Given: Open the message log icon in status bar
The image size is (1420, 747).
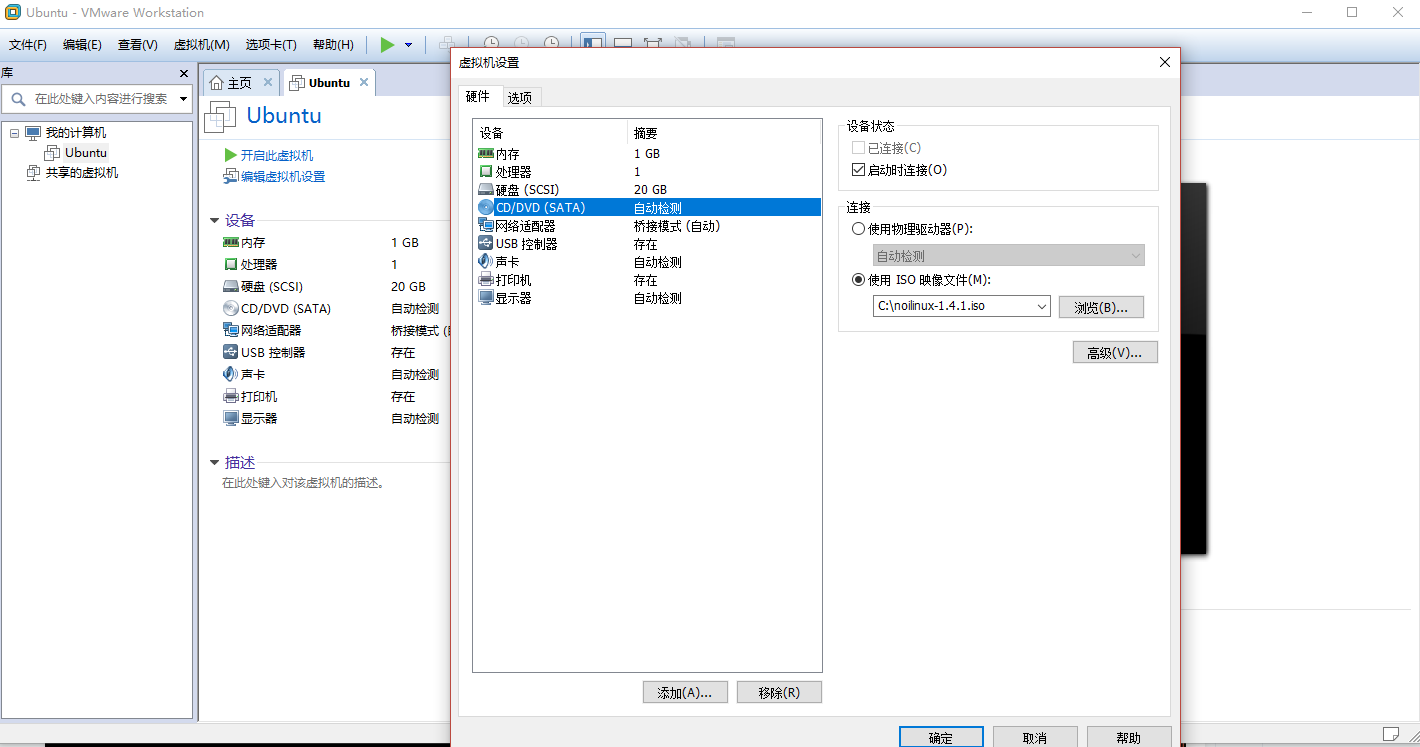Looking at the screenshot, I should (1390, 736).
